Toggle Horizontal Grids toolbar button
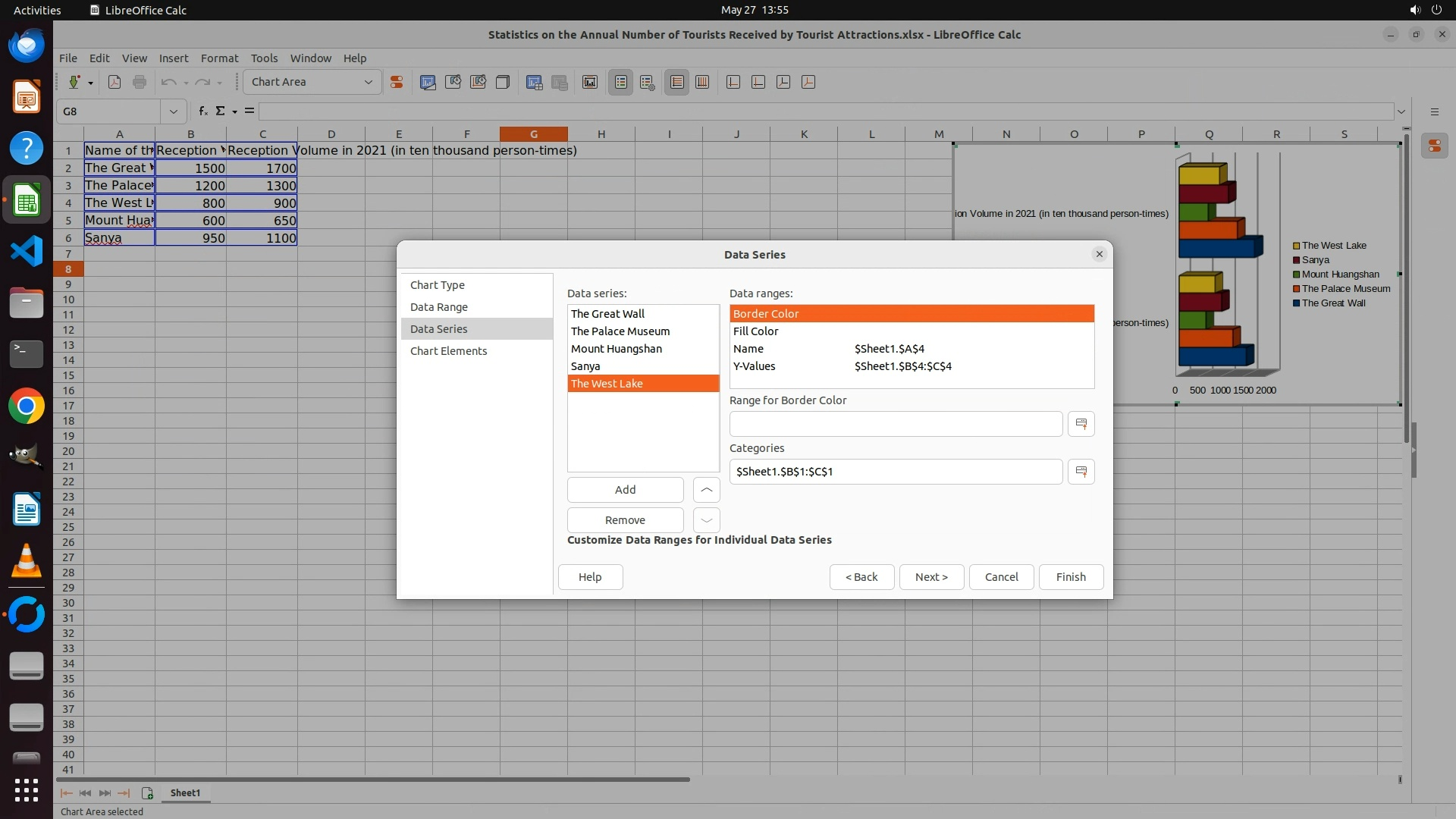1456x819 pixels. [x=676, y=82]
